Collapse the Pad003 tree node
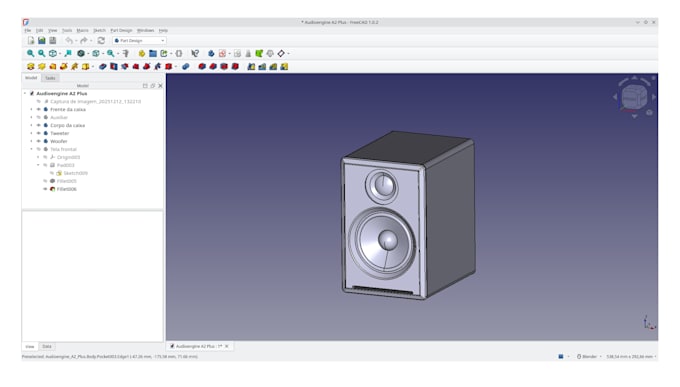This screenshot has width=680, height=387. click(38, 165)
